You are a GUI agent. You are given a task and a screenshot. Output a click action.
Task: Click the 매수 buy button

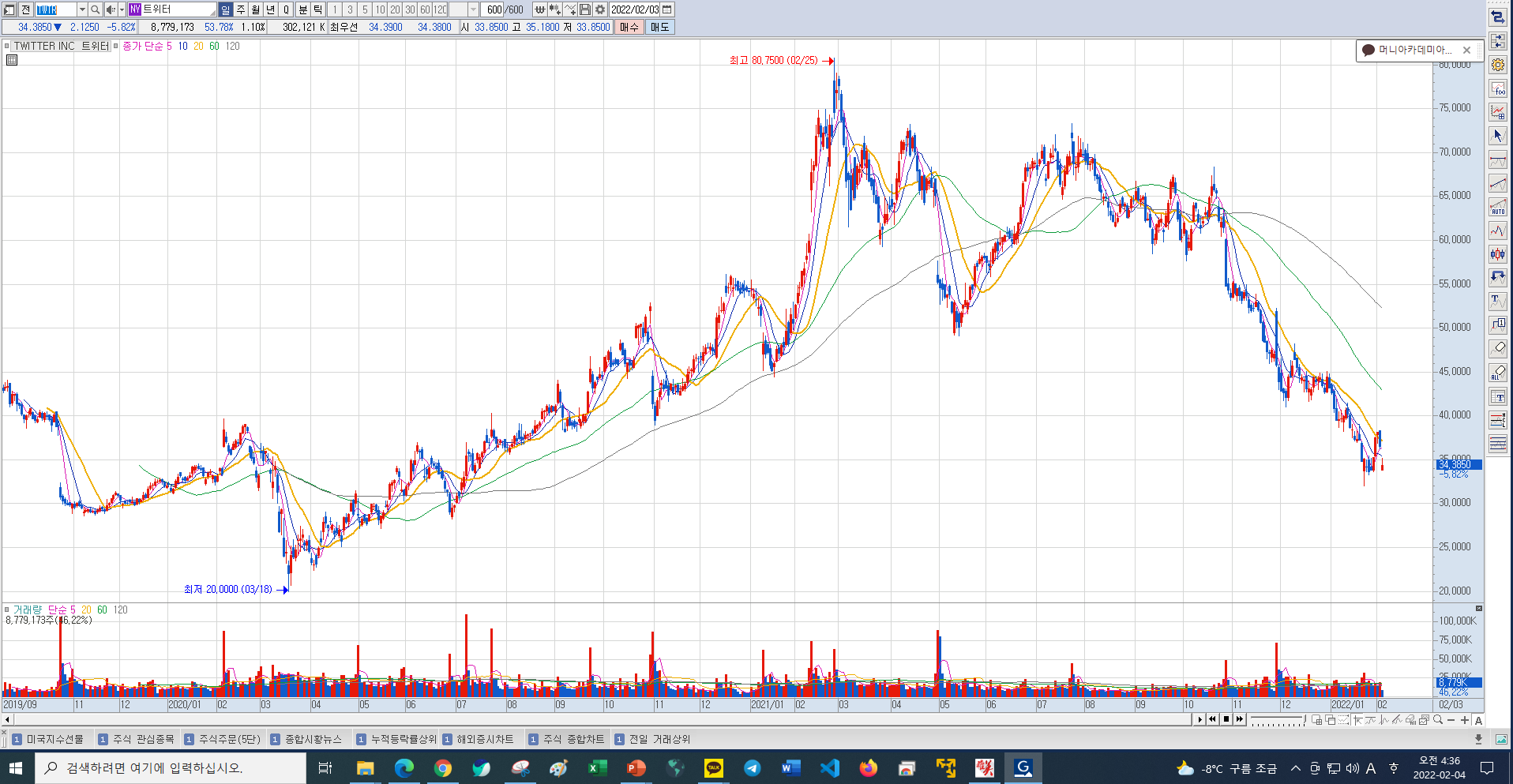[x=629, y=27]
